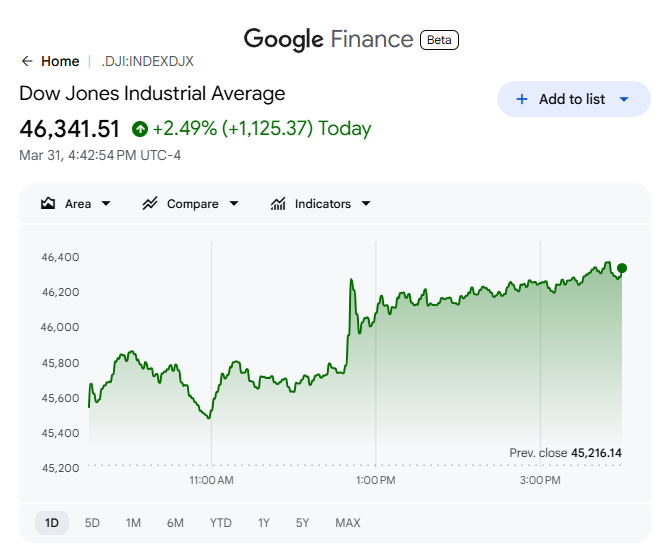The image size is (655, 559).
Task: Click the Beta badge next to Finance
Action: 439,40
